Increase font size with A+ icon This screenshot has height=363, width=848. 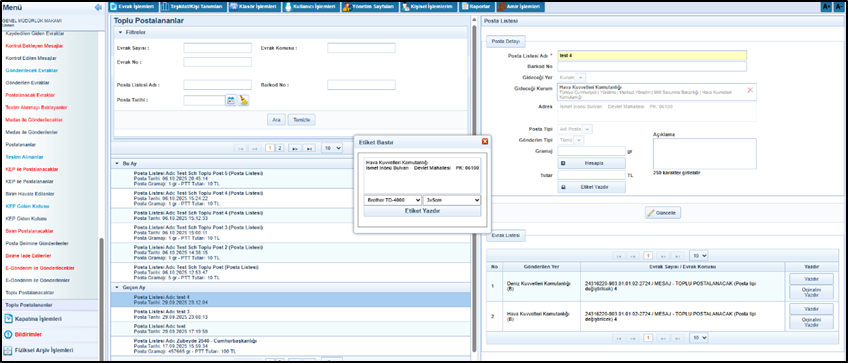point(826,6)
